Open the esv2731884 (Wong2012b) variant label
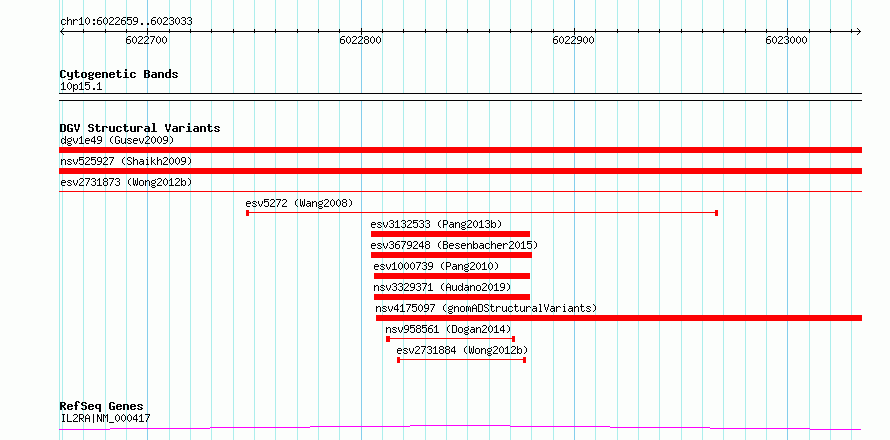The height and width of the screenshot is (440, 890). pyautogui.click(x=463, y=350)
